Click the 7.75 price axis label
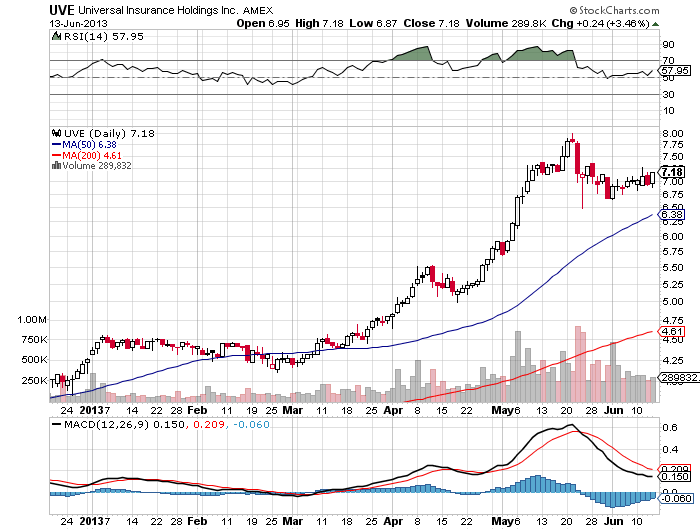 point(673,145)
